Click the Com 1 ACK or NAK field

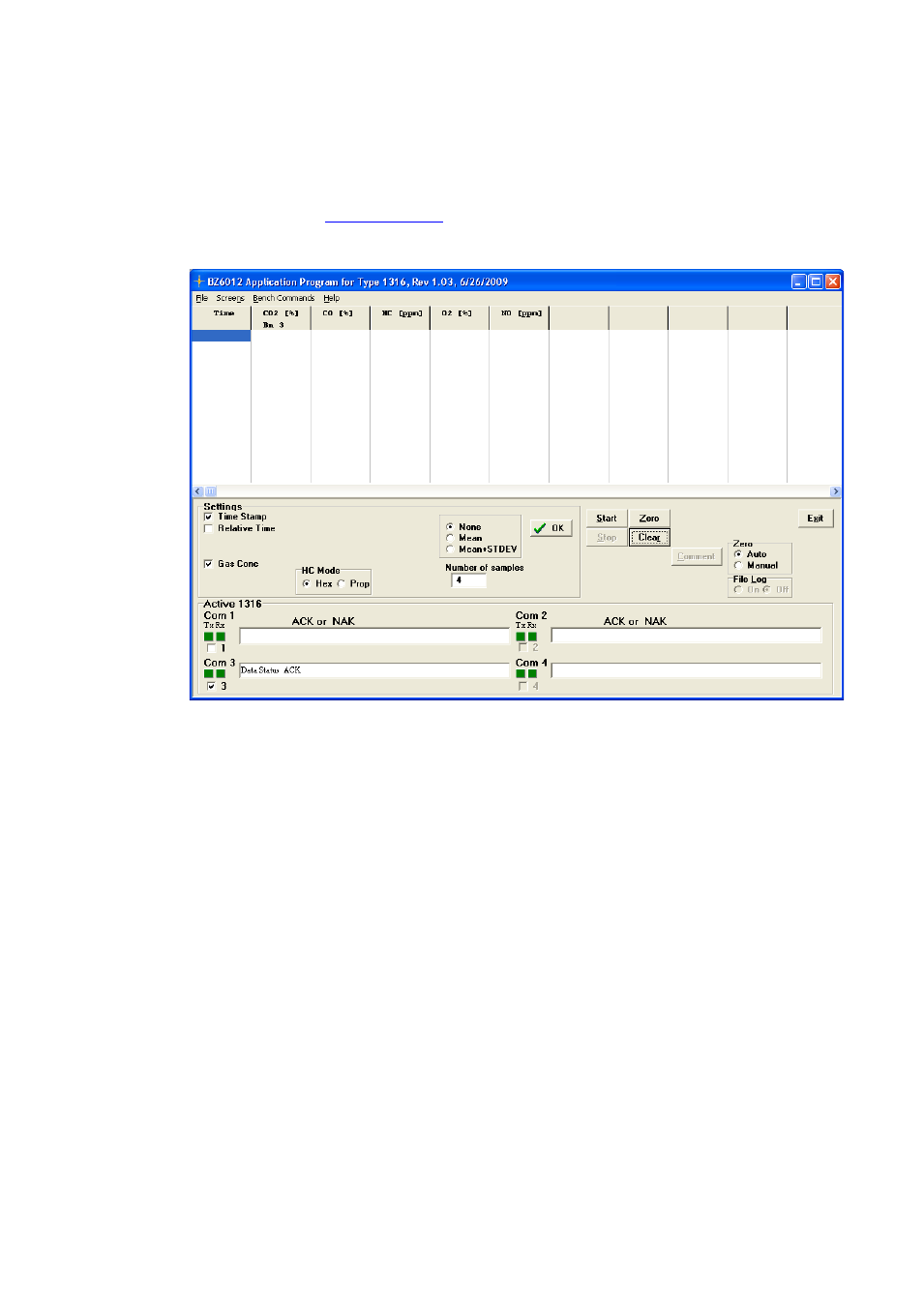[374, 636]
